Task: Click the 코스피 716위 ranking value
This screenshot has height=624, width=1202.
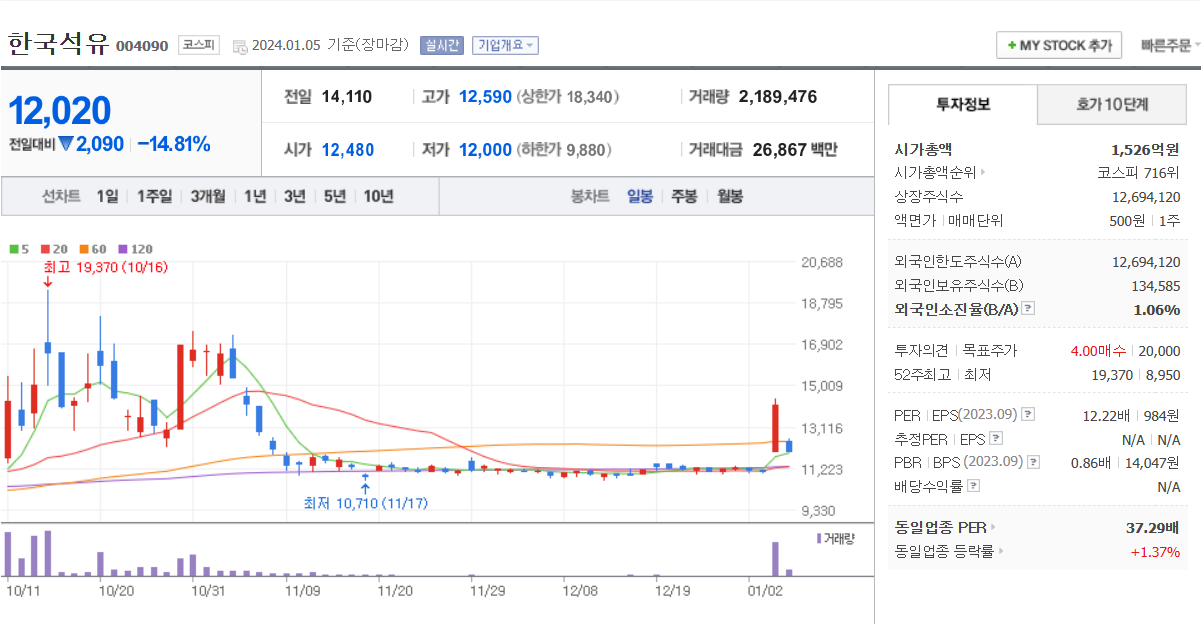Action: coord(1138,173)
